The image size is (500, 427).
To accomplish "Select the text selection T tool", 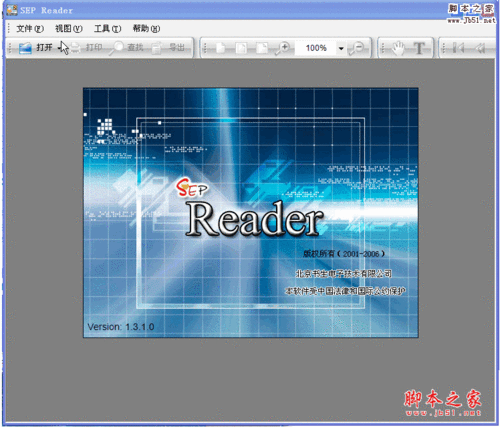I will [x=419, y=48].
